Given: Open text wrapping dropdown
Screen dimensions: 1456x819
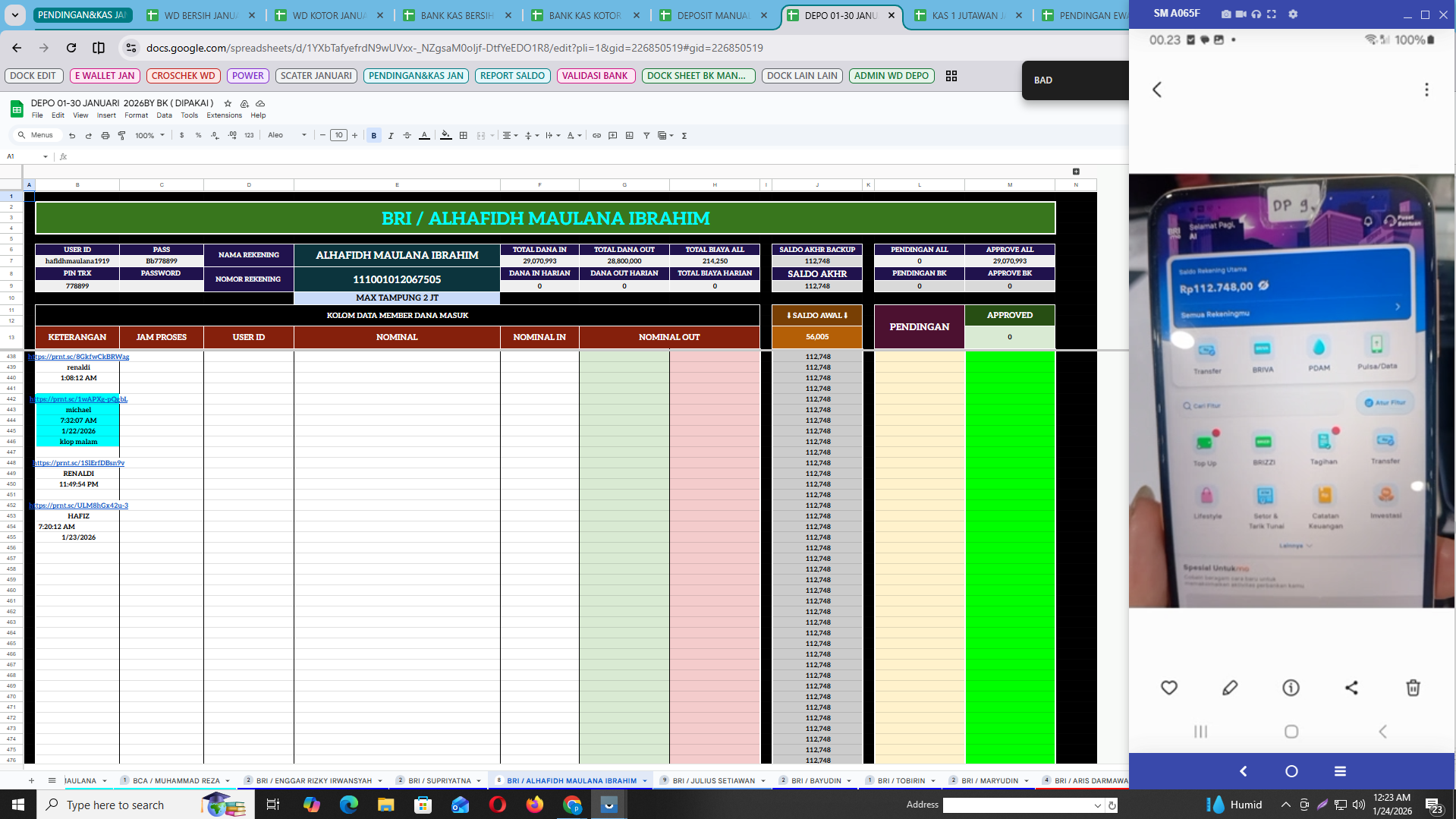Looking at the screenshot, I should point(553,136).
